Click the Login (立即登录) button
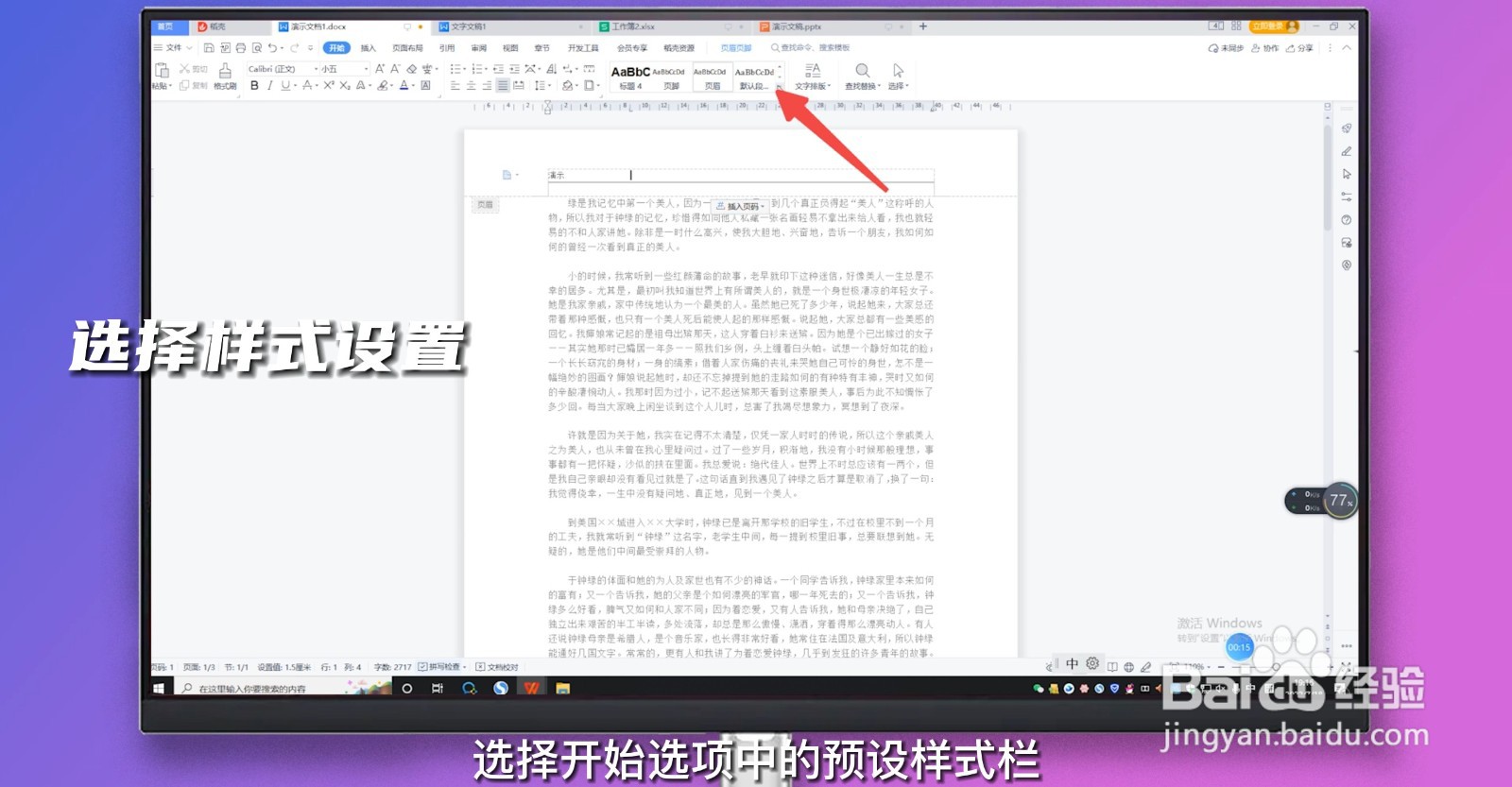 click(x=1274, y=26)
